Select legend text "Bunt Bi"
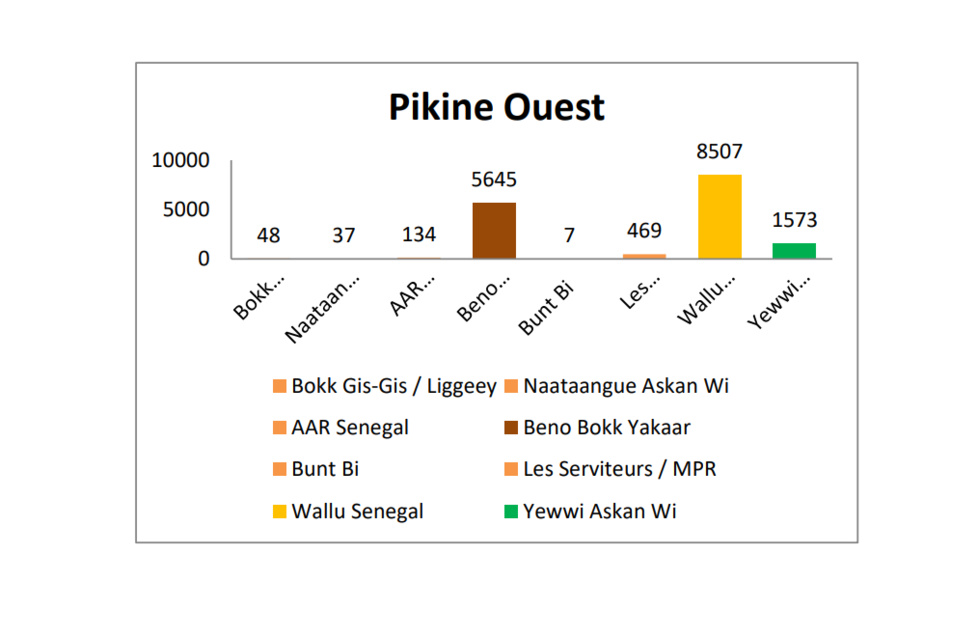The image size is (978, 637). 325,469
